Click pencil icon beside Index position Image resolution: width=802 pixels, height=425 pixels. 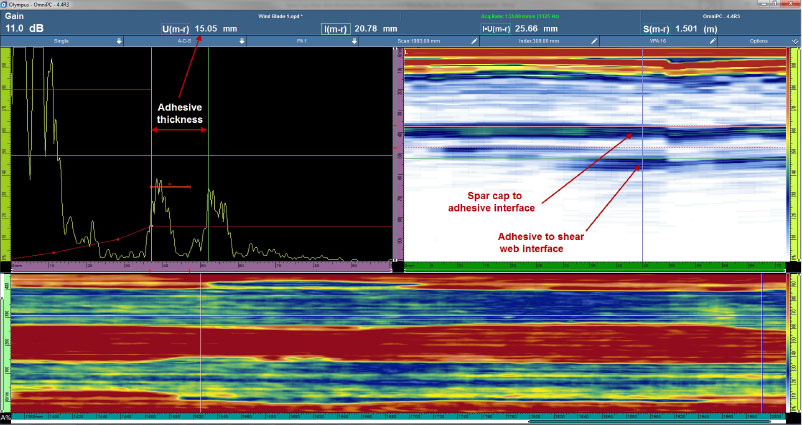pos(594,41)
